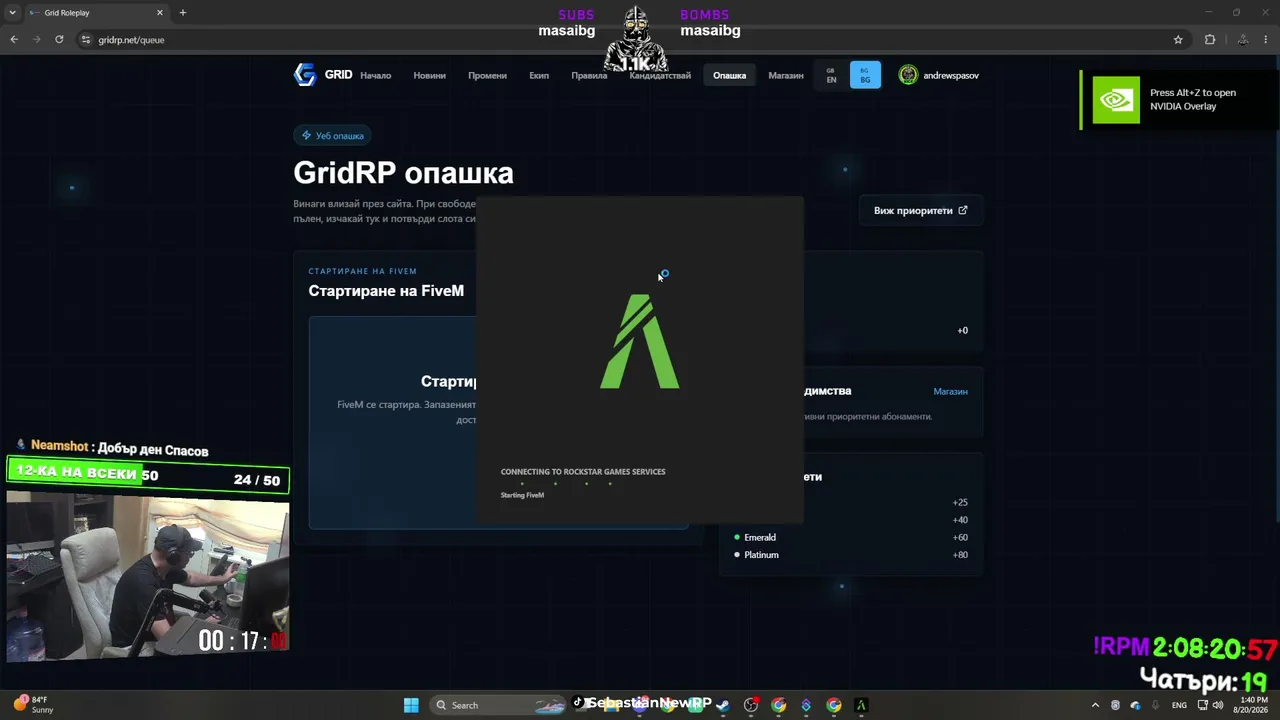The width and height of the screenshot is (1280, 720).
Task: Open the Правила nav item
Action: click(x=589, y=76)
